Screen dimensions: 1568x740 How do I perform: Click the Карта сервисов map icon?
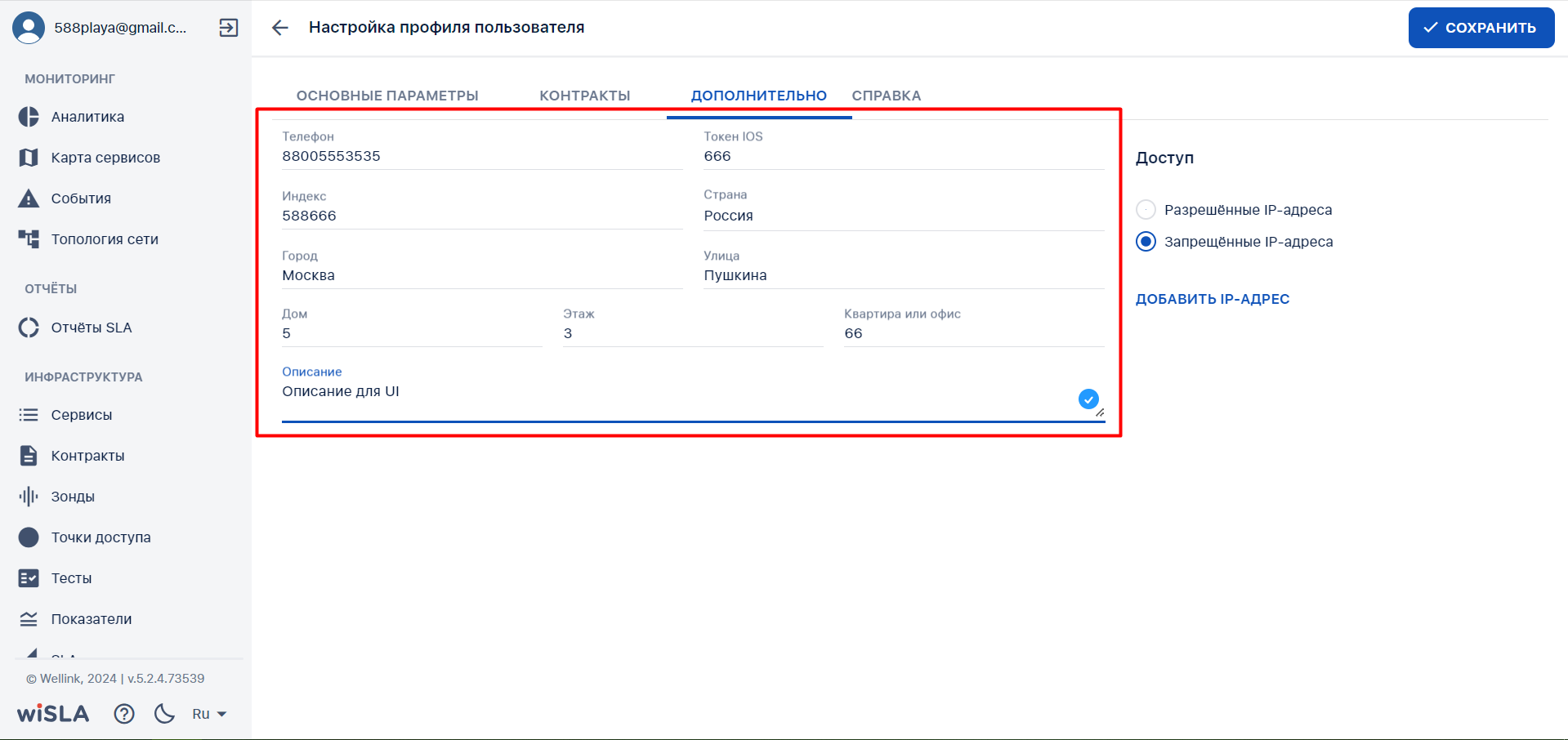point(29,158)
